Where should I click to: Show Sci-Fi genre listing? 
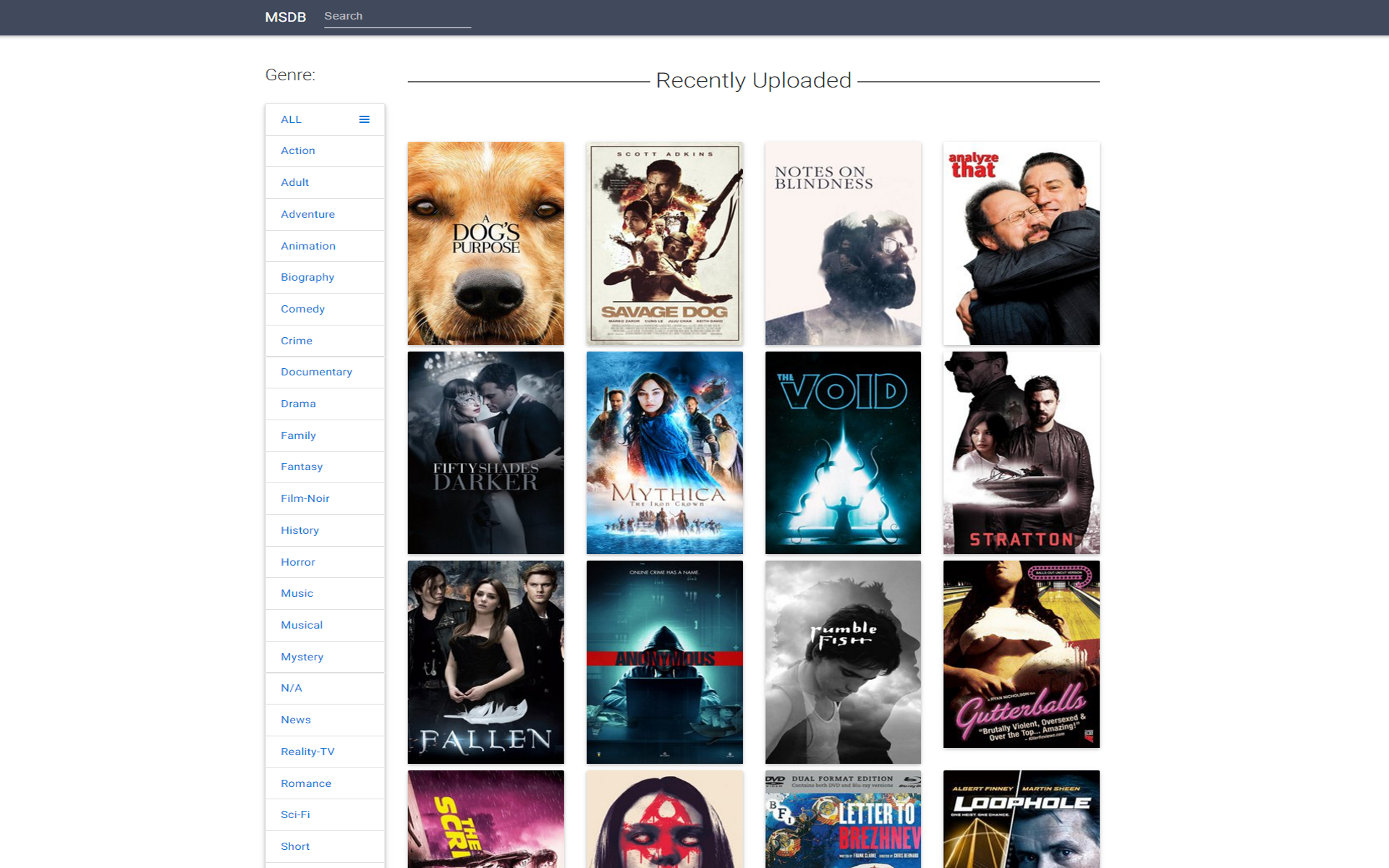[x=325, y=814]
